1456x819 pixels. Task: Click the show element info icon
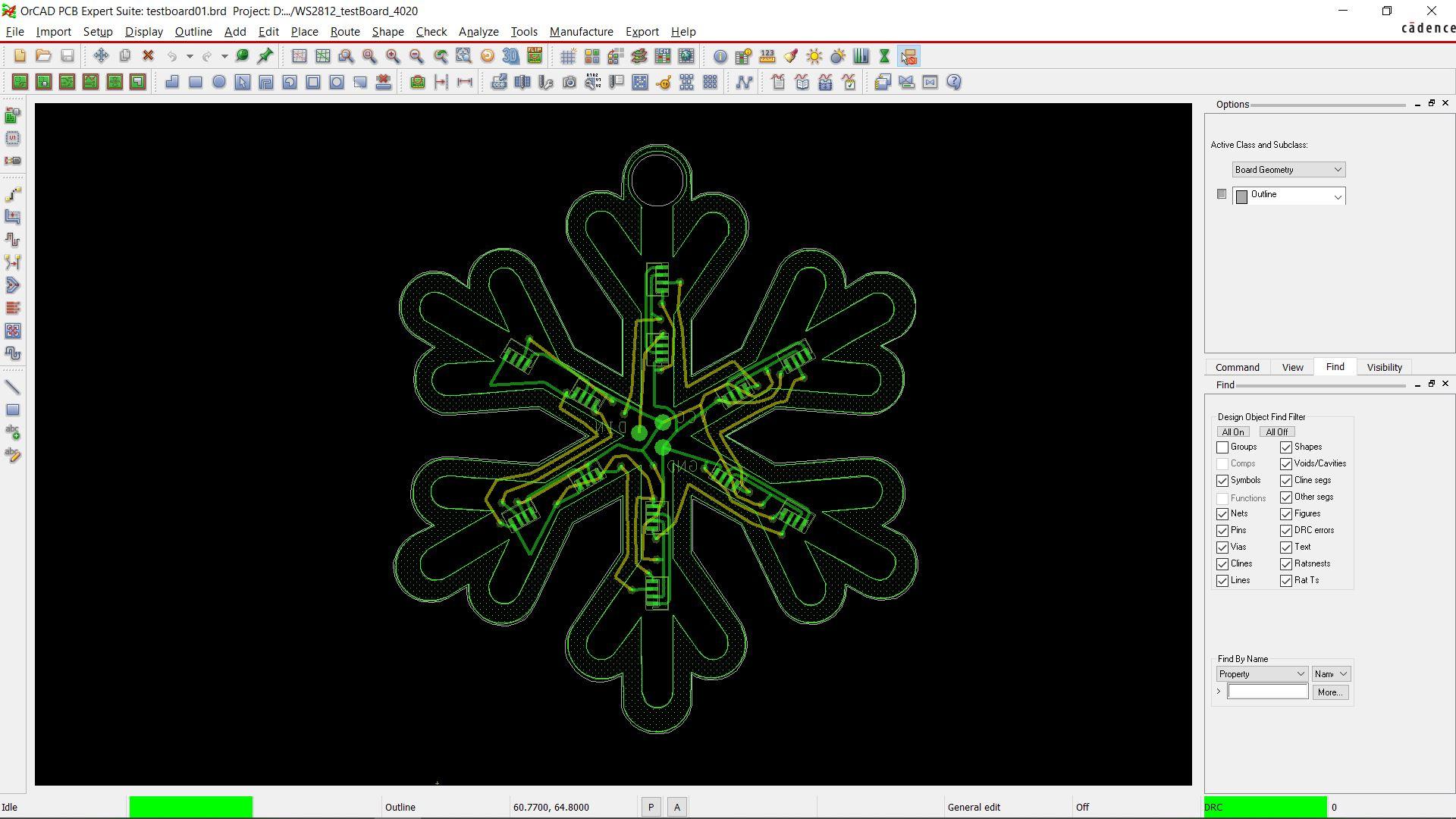point(720,56)
